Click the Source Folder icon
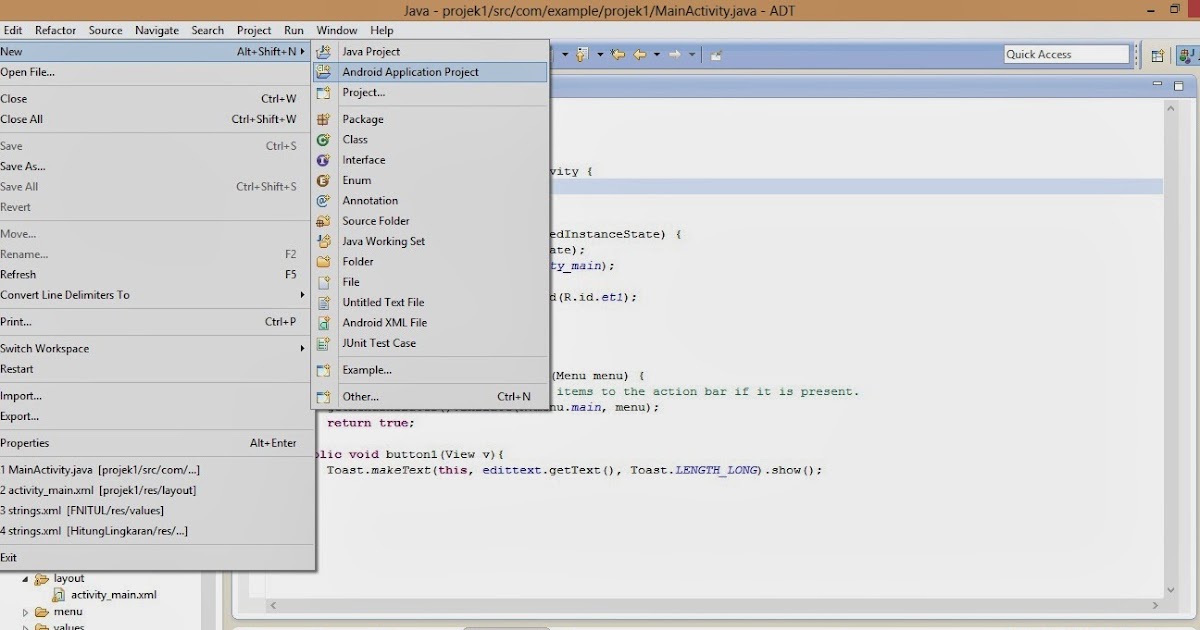Image resolution: width=1200 pixels, height=630 pixels. click(x=323, y=221)
